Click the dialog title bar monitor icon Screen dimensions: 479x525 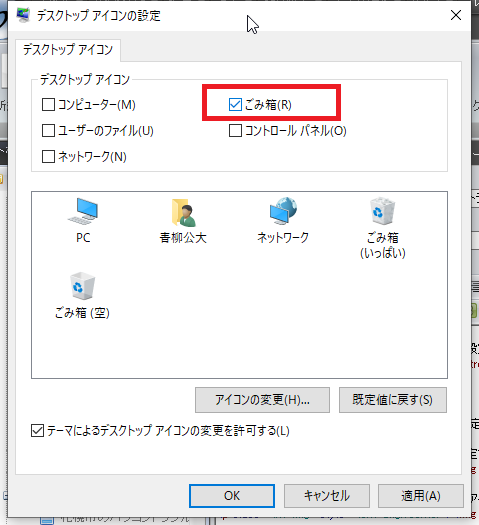click(23, 15)
